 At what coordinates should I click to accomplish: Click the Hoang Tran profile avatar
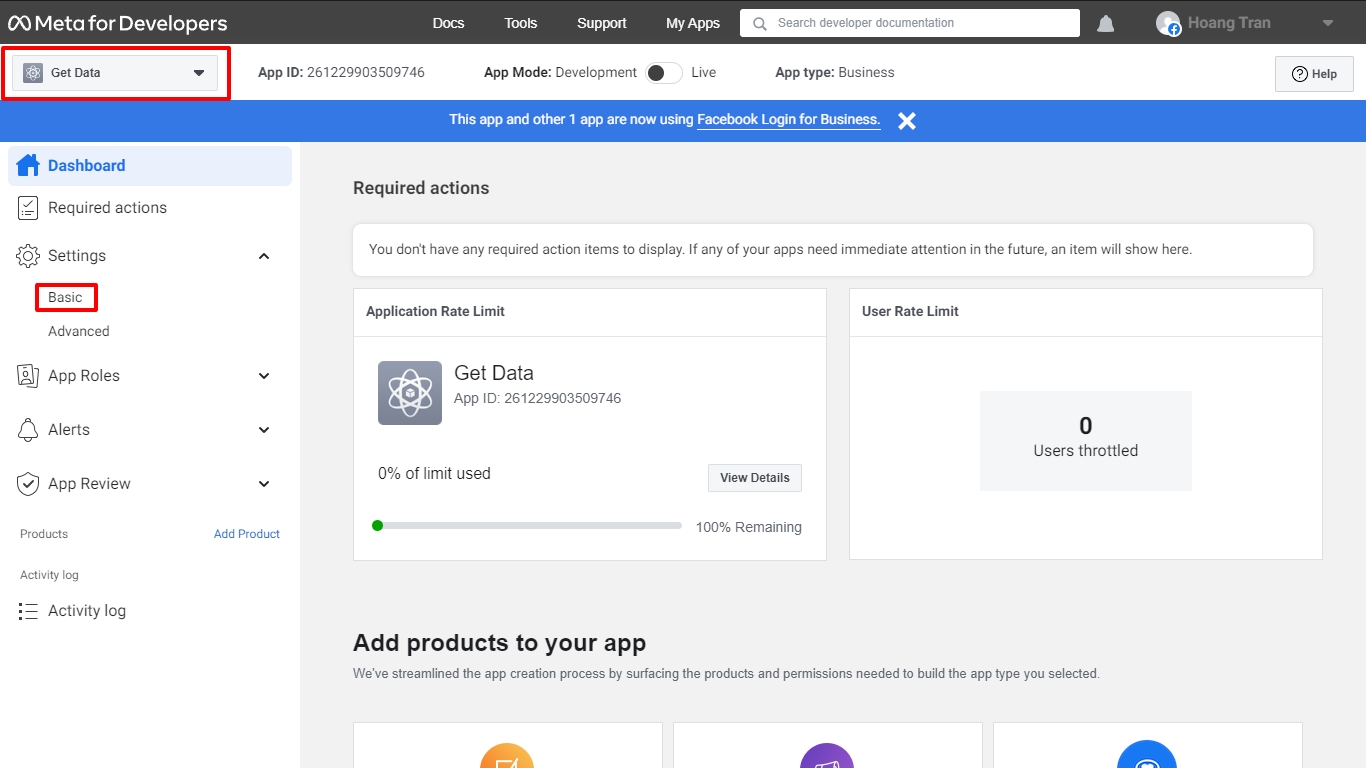pos(1168,23)
